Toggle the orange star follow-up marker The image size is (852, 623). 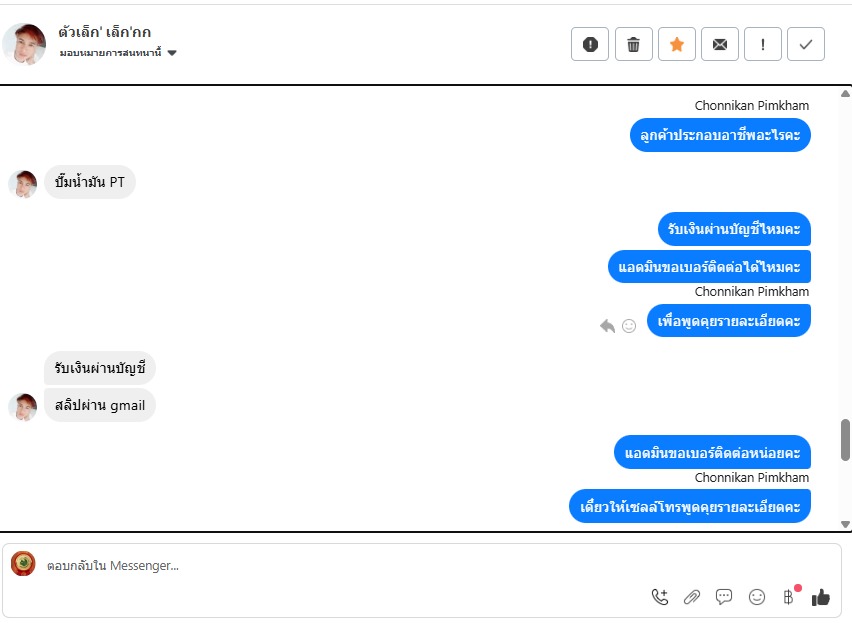676,44
